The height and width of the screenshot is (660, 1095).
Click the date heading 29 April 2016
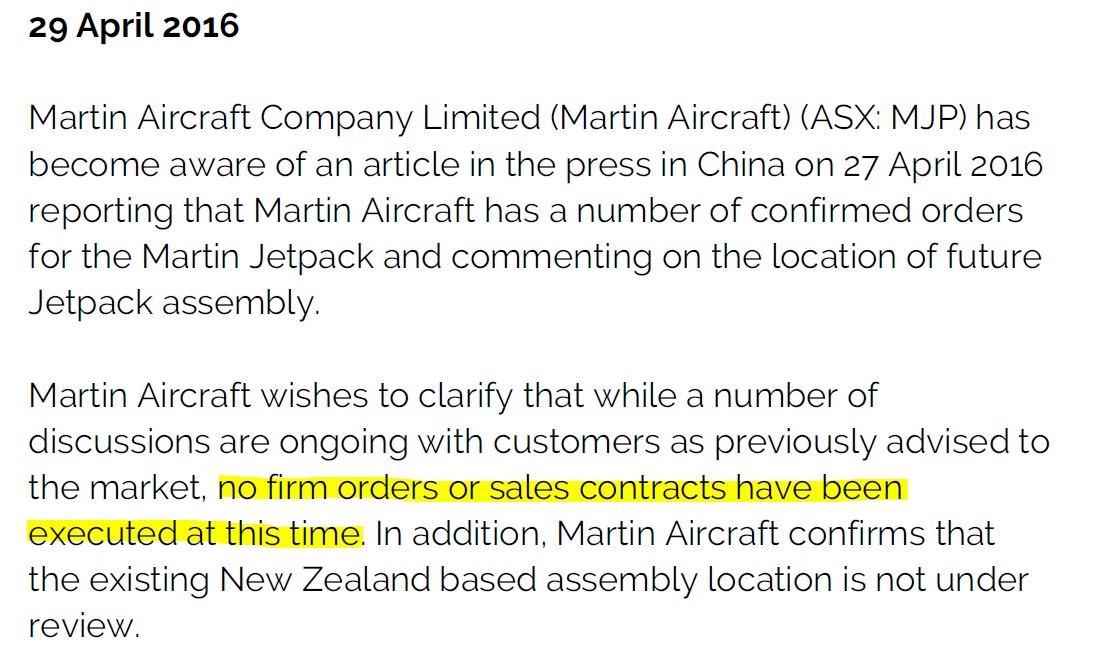pyautogui.click(x=133, y=27)
